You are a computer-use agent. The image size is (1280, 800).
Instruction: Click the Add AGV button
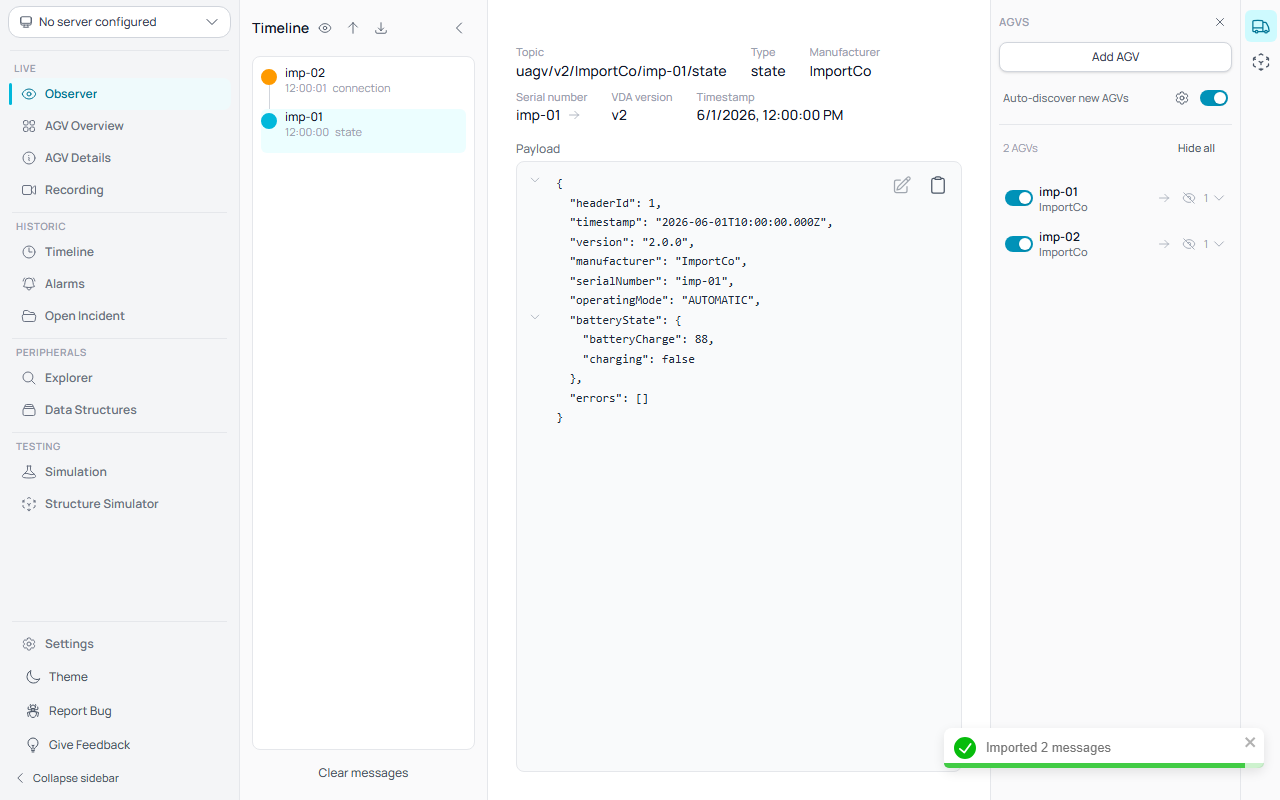[x=1115, y=57]
